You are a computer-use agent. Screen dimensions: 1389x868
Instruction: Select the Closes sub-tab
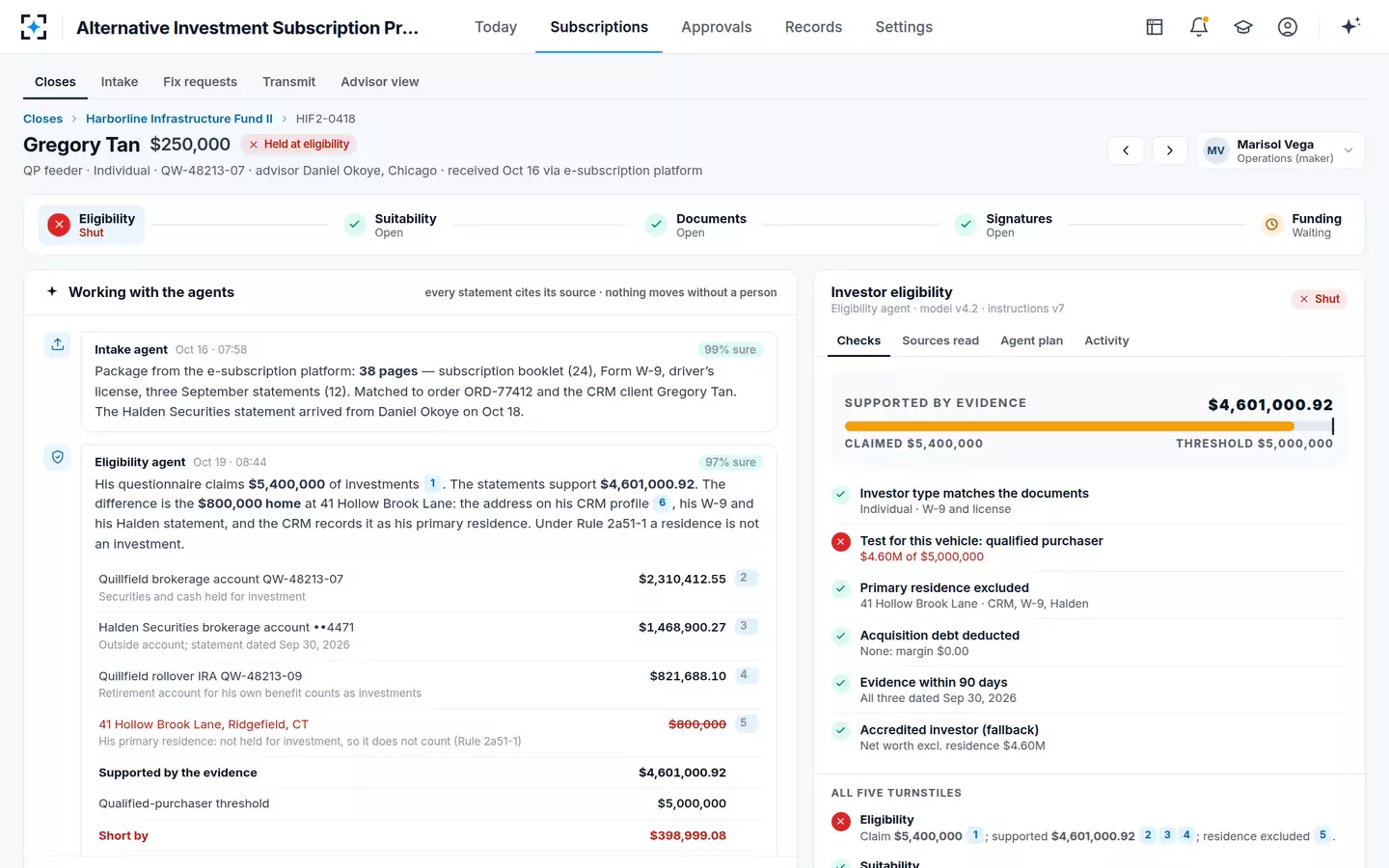(55, 82)
